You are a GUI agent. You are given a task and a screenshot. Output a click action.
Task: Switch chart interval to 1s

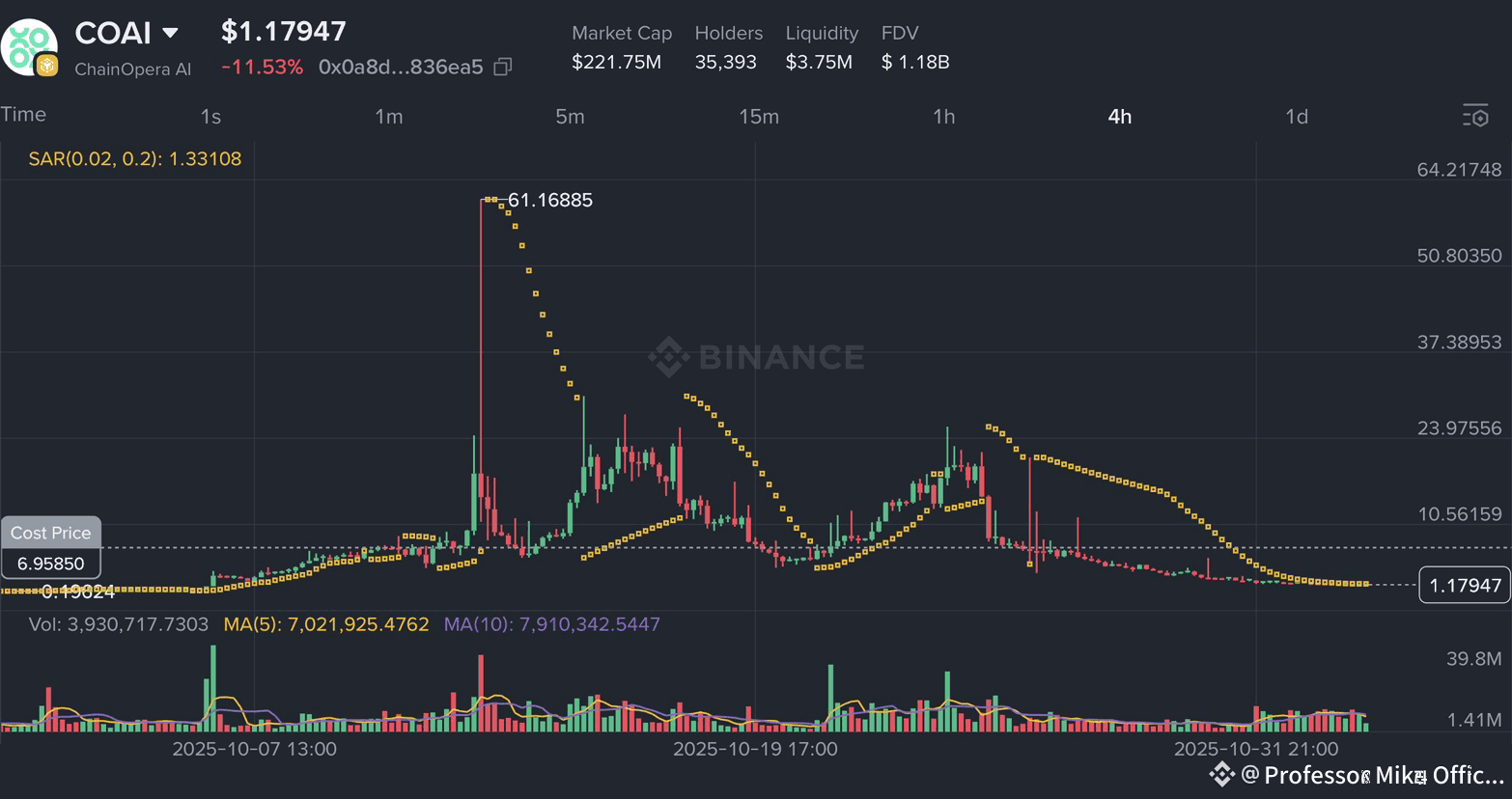point(210,117)
